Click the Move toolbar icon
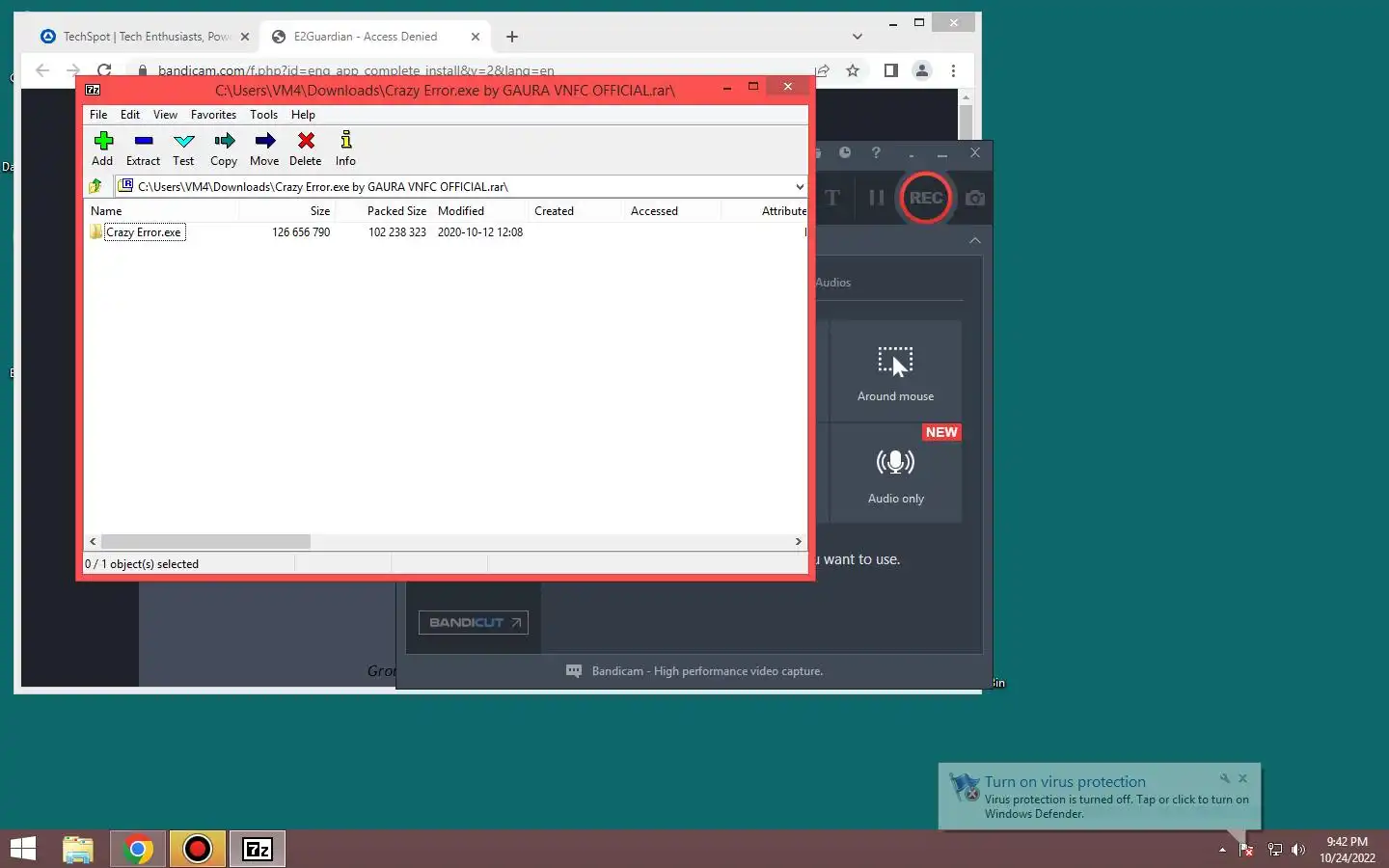Screen dimensions: 1389x868 point(264,149)
